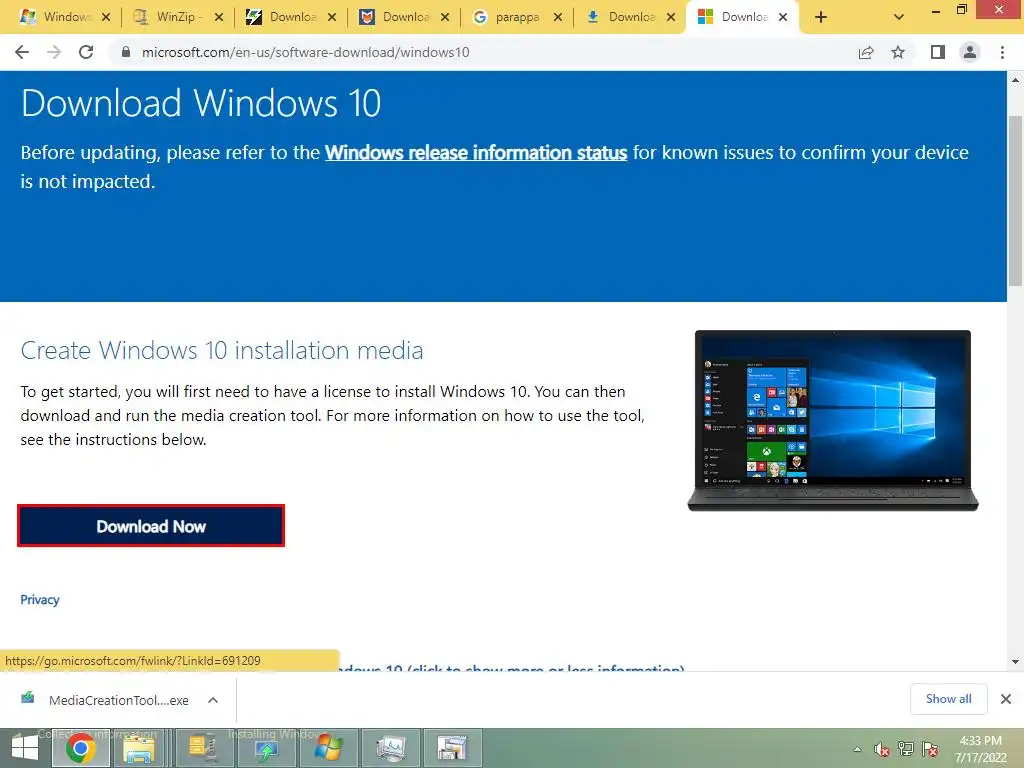This screenshot has height=768, width=1024.
Task: Open the tab search dropdown
Action: (899, 18)
